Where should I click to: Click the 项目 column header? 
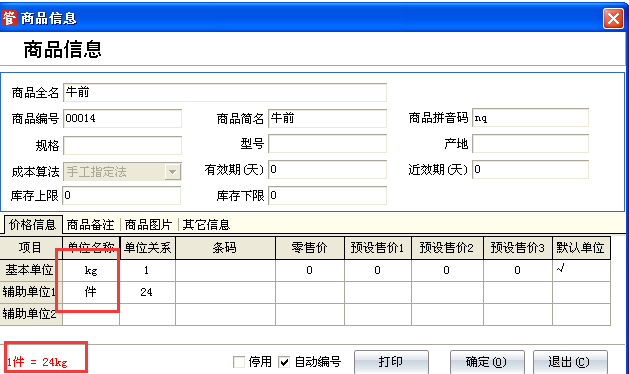coord(31,248)
